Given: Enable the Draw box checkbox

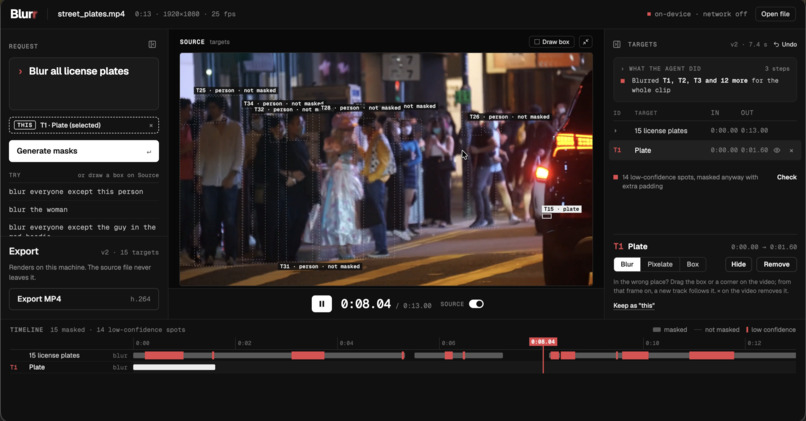Looking at the screenshot, I should click(x=537, y=42).
